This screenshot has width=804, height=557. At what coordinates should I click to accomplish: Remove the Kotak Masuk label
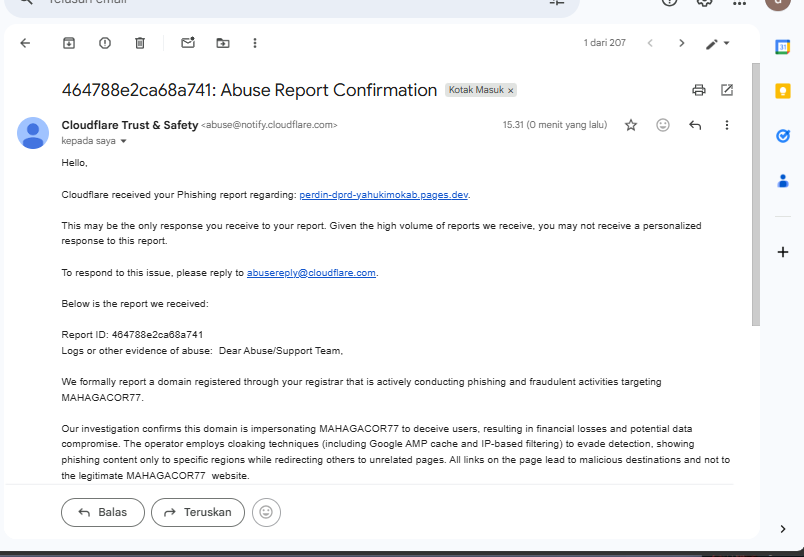511,91
